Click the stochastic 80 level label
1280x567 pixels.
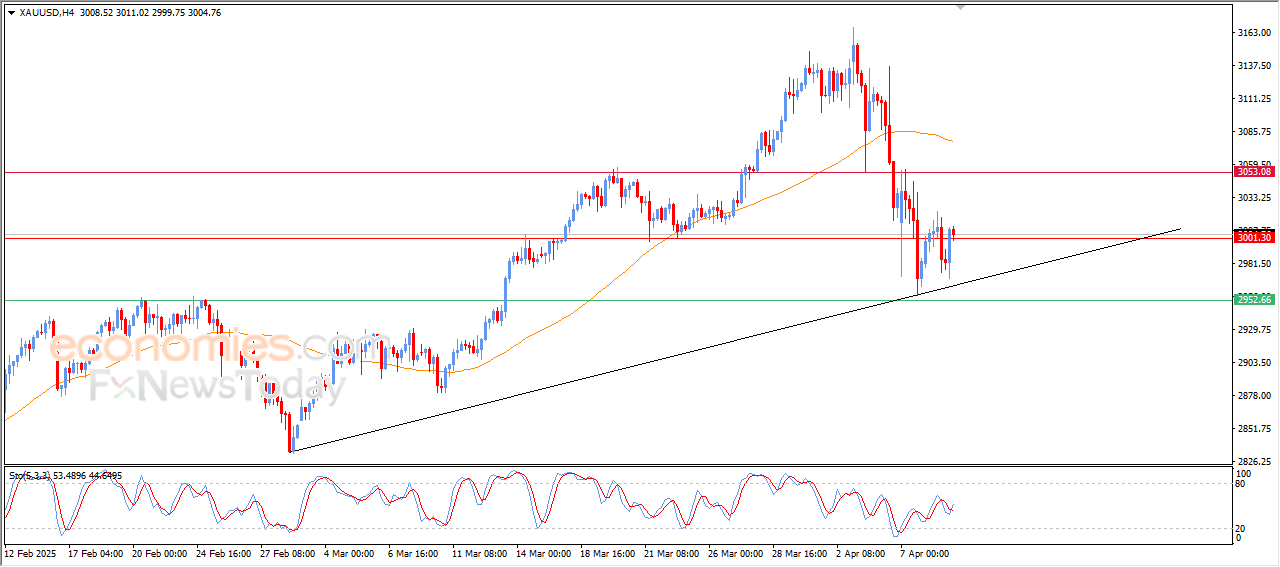(x=1241, y=485)
